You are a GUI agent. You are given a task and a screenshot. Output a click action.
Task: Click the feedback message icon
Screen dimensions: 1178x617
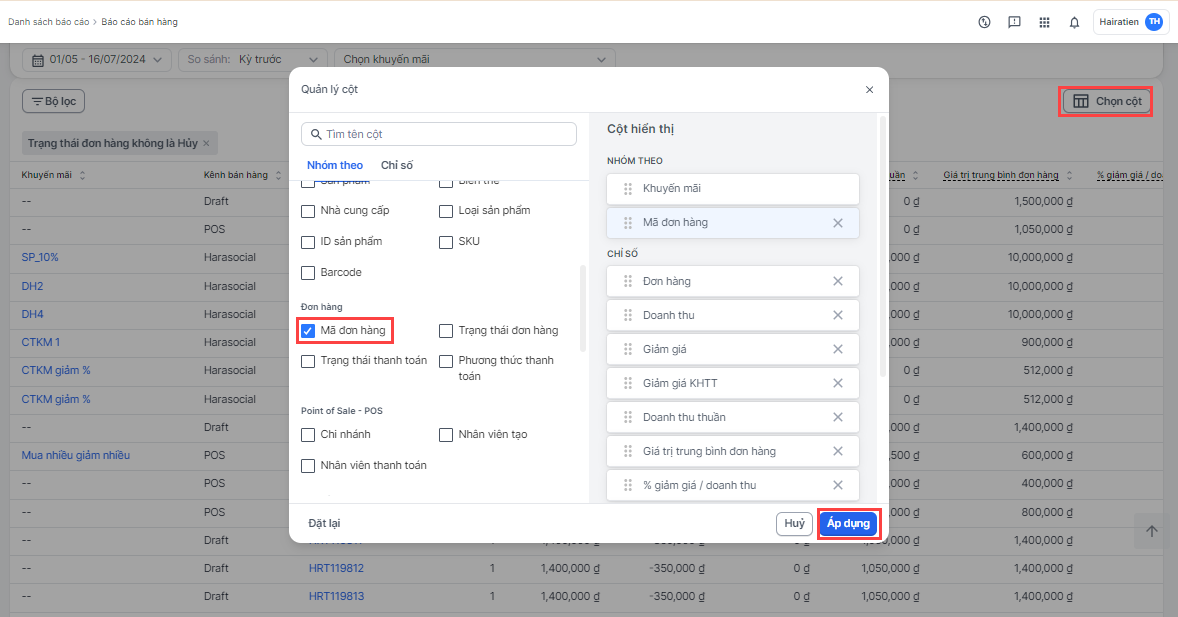coord(1014,22)
